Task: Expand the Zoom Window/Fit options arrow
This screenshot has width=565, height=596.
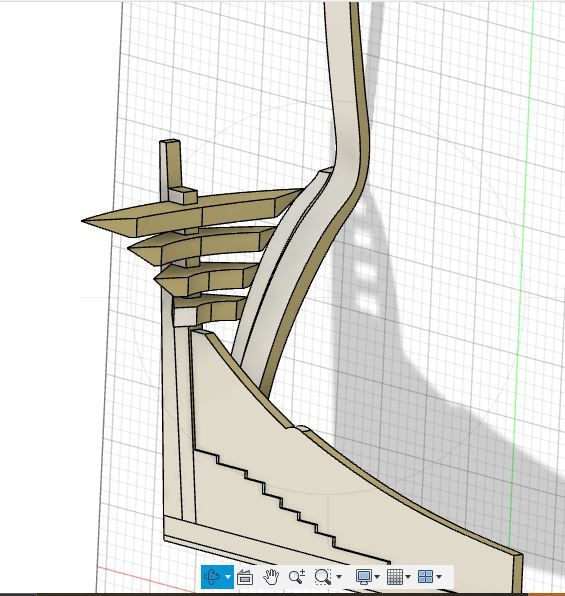Action: click(x=339, y=577)
